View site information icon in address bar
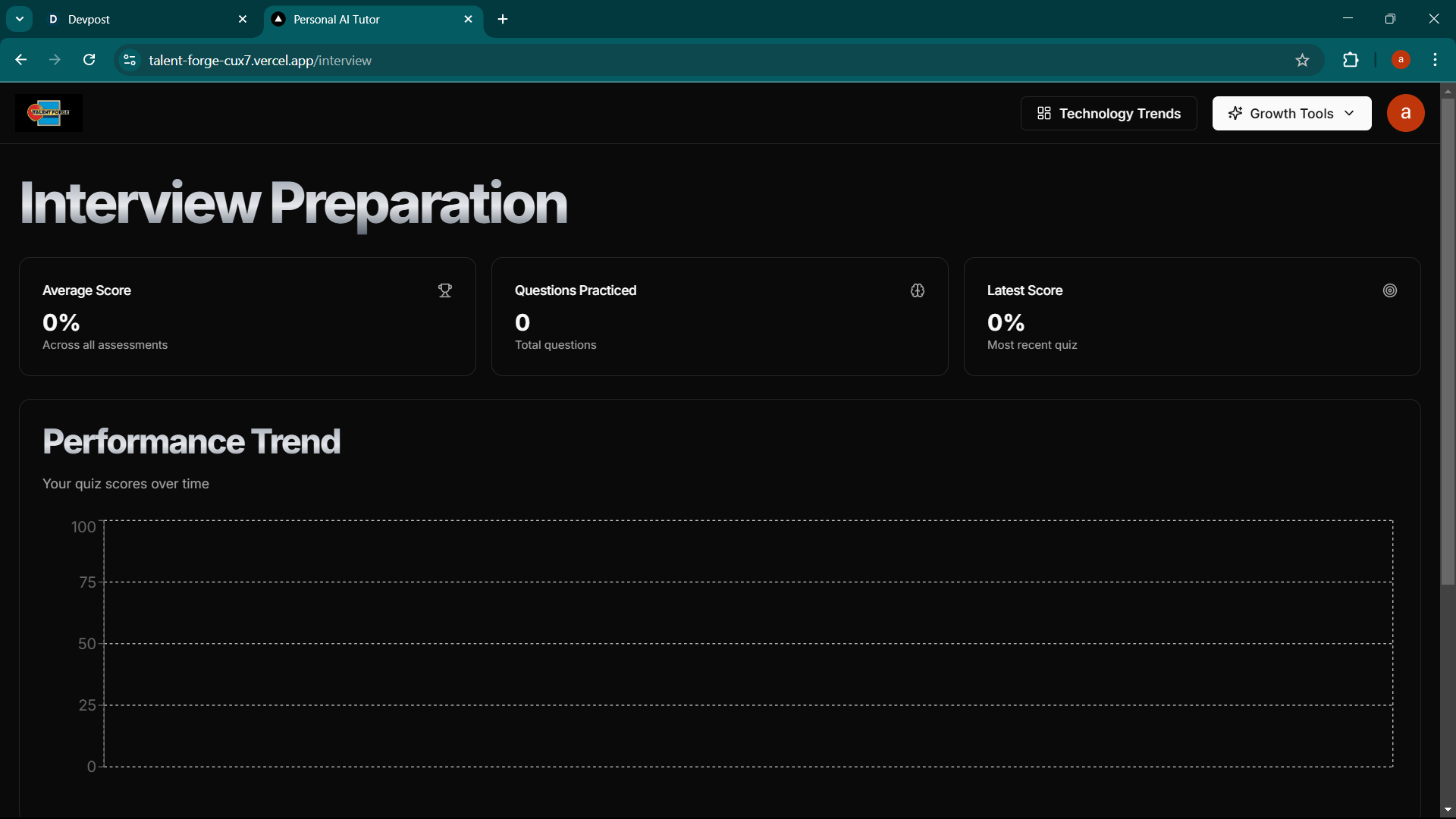The width and height of the screenshot is (1456, 819). pyautogui.click(x=130, y=61)
